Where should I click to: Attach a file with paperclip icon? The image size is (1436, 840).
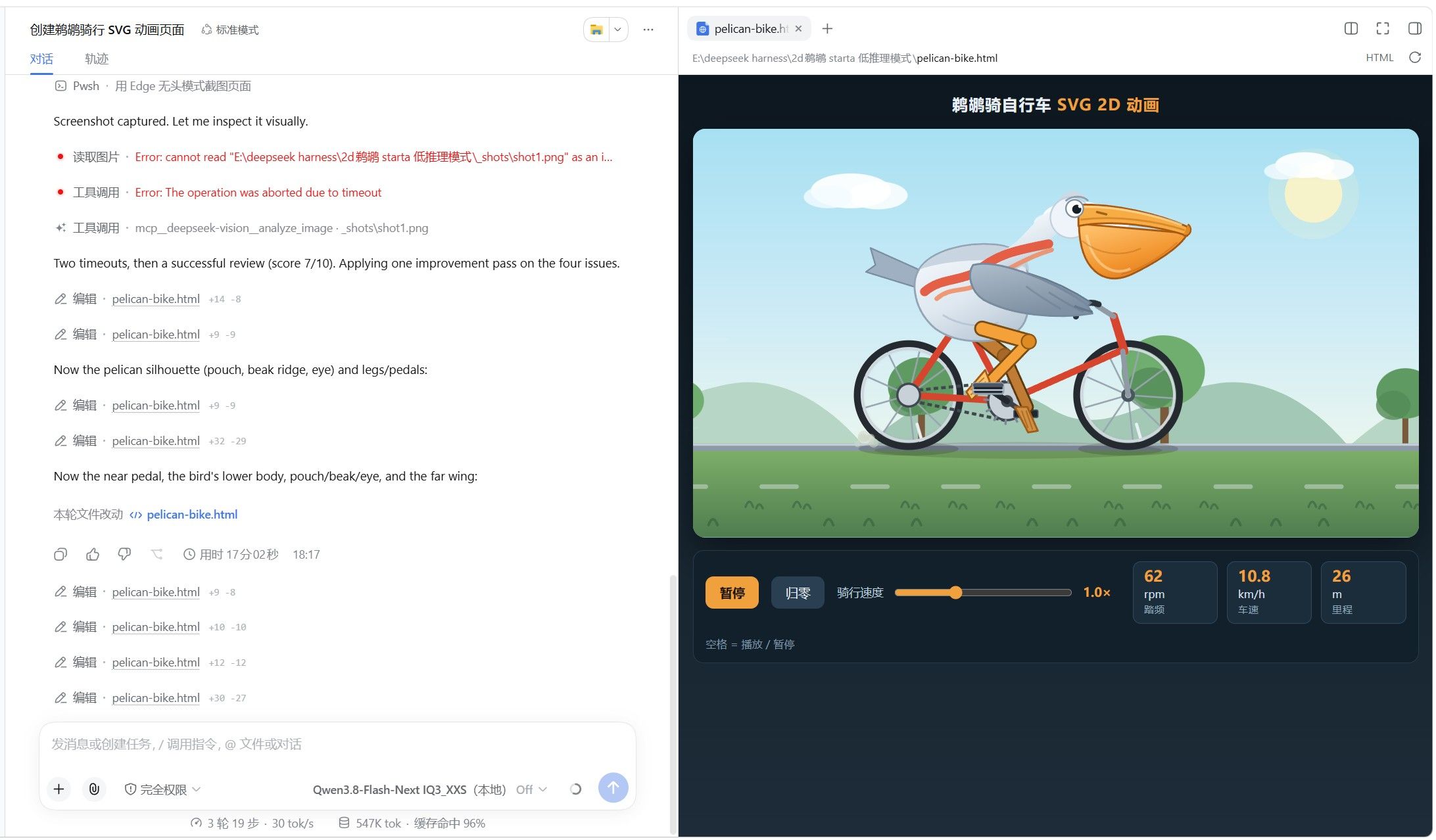pos(94,789)
